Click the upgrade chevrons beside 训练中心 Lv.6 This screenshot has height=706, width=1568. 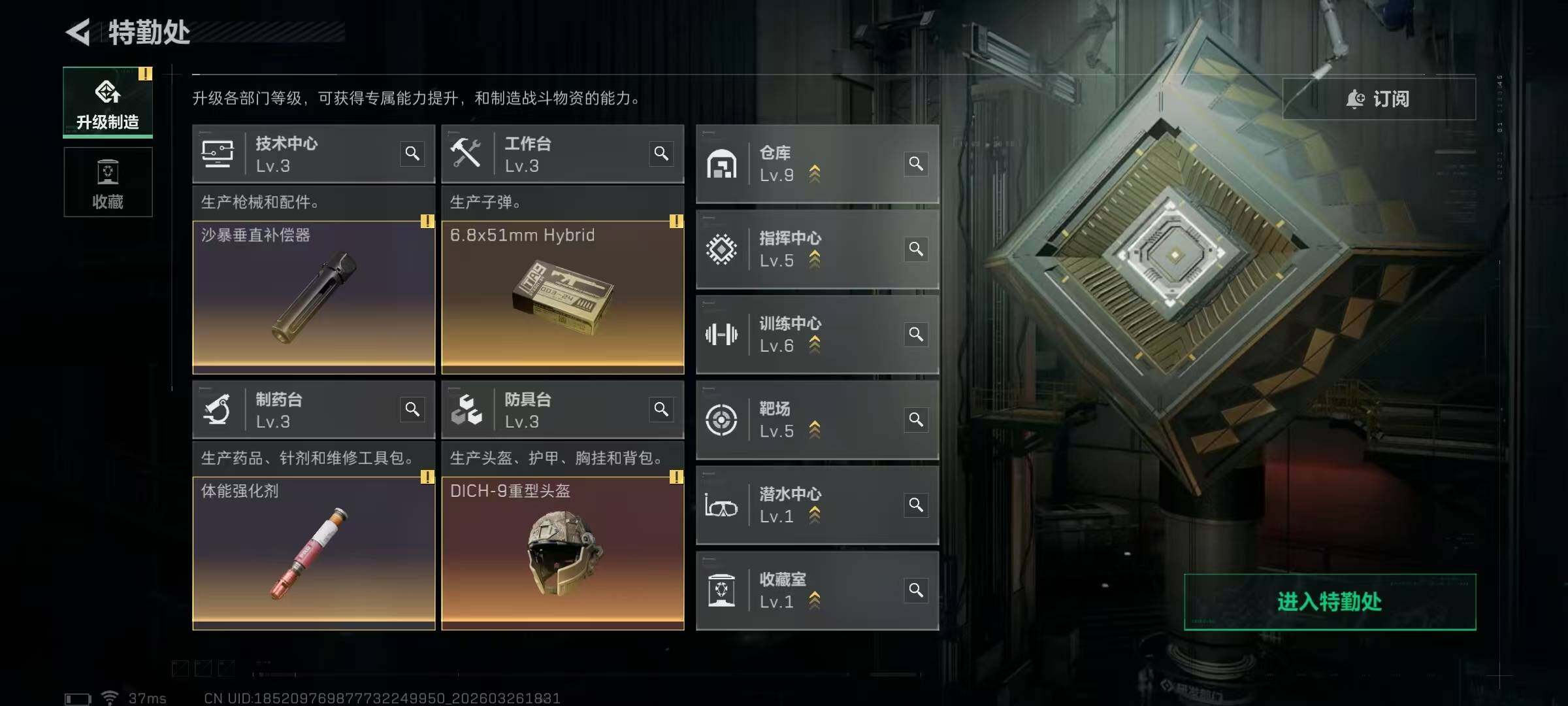pos(814,345)
